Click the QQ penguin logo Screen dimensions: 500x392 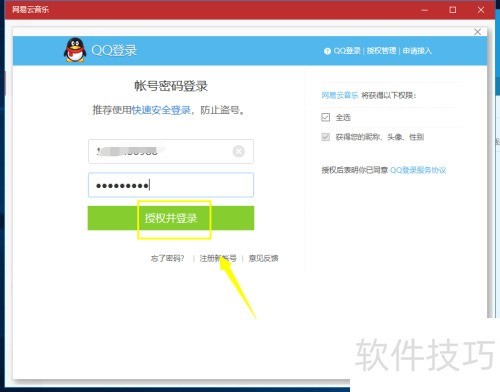(x=75, y=50)
